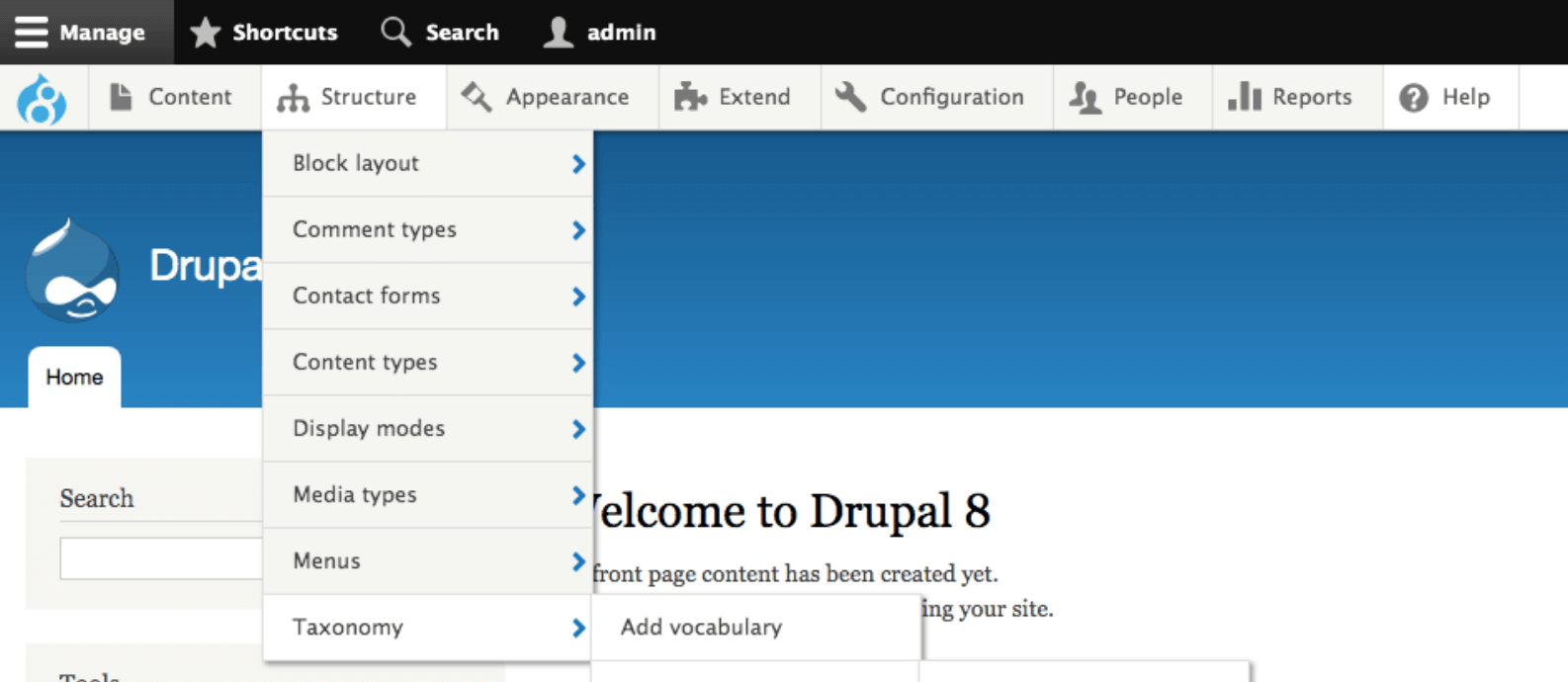Click the Extend puzzle piece icon
The width and height of the screenshot is (1568, 682).
690,97
